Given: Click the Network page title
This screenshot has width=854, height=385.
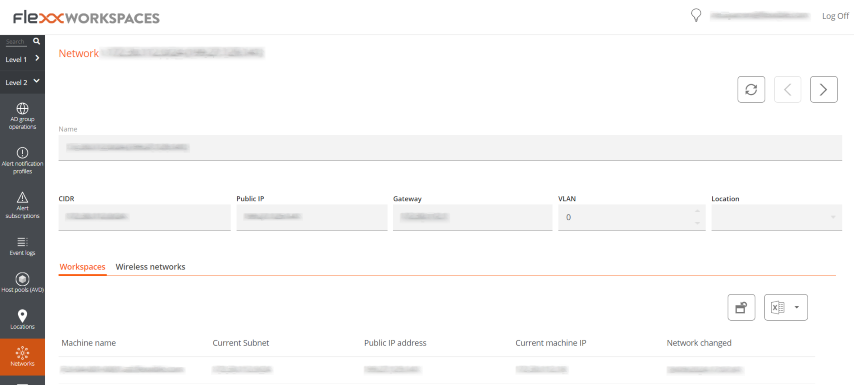Looking at the screenshot, I should 79,53.
